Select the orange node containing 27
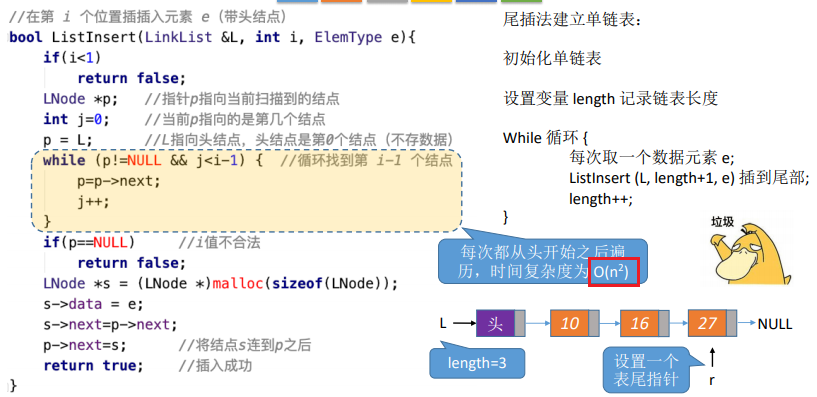Image resolution: width=817 pixels, height=397 pixels. pyautogui.click(x=713, y=323)
